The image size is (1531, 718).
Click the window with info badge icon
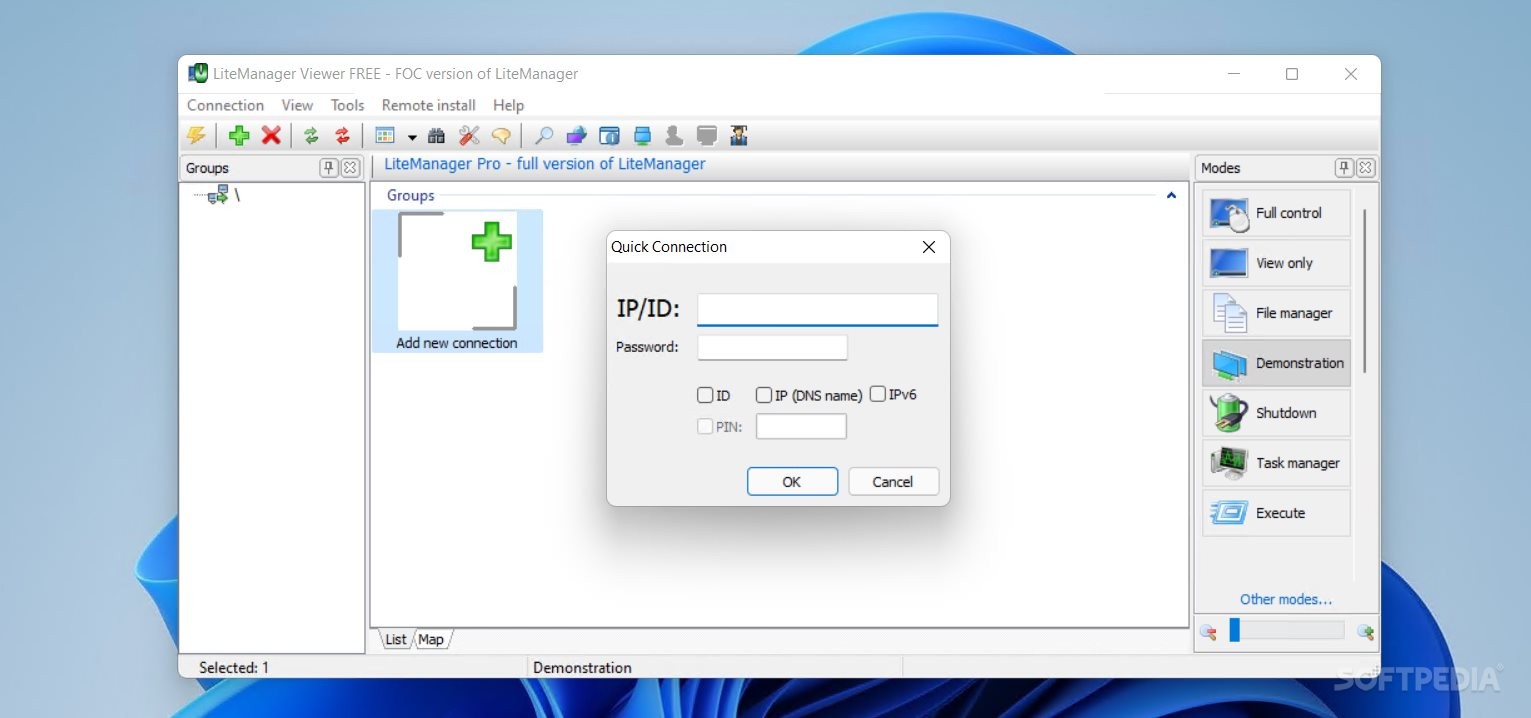609,135
